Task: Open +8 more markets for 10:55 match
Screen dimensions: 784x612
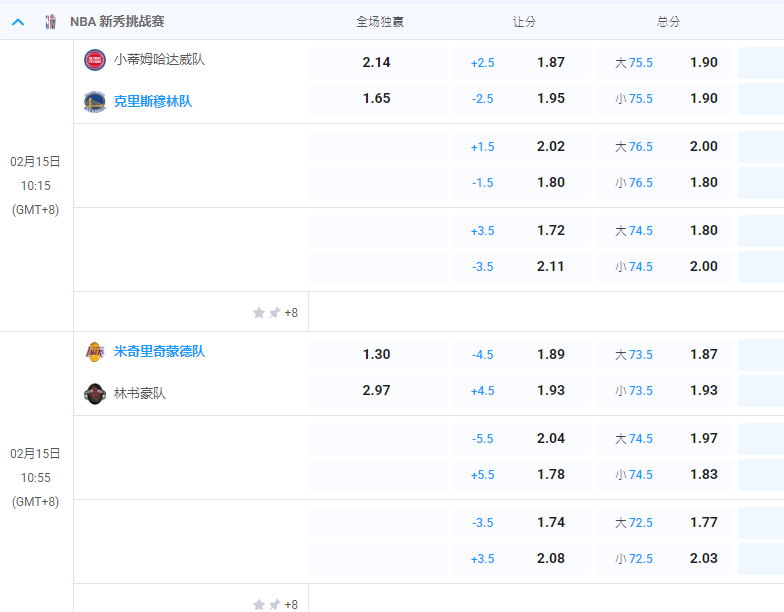Action: pyautogui.click(x=291, y=605)
